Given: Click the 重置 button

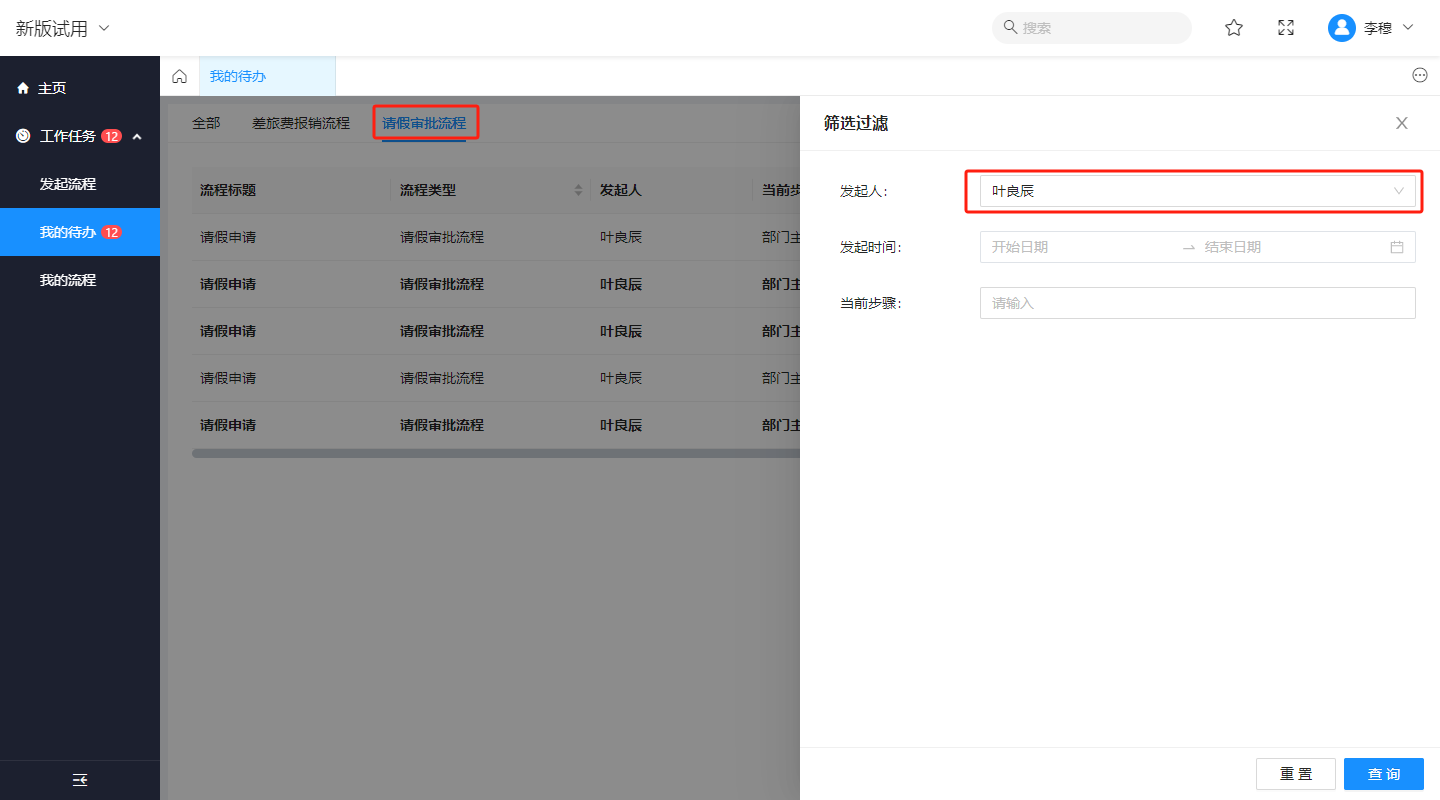Looking at the screenshot, I should pos(1295,774).
